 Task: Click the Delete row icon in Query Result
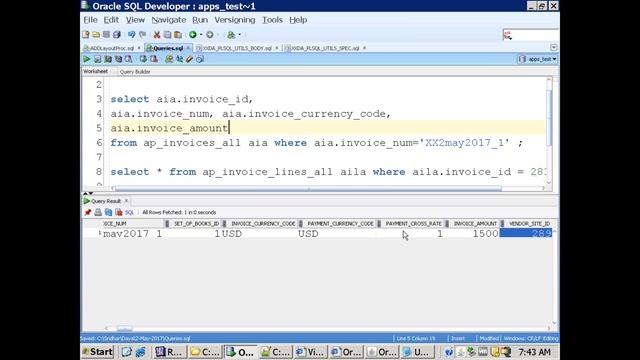(x=119, y=212)
